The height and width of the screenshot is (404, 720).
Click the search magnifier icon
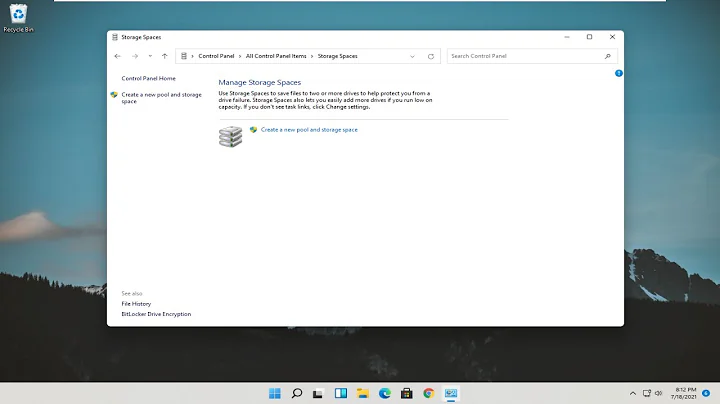coord(608,56)
